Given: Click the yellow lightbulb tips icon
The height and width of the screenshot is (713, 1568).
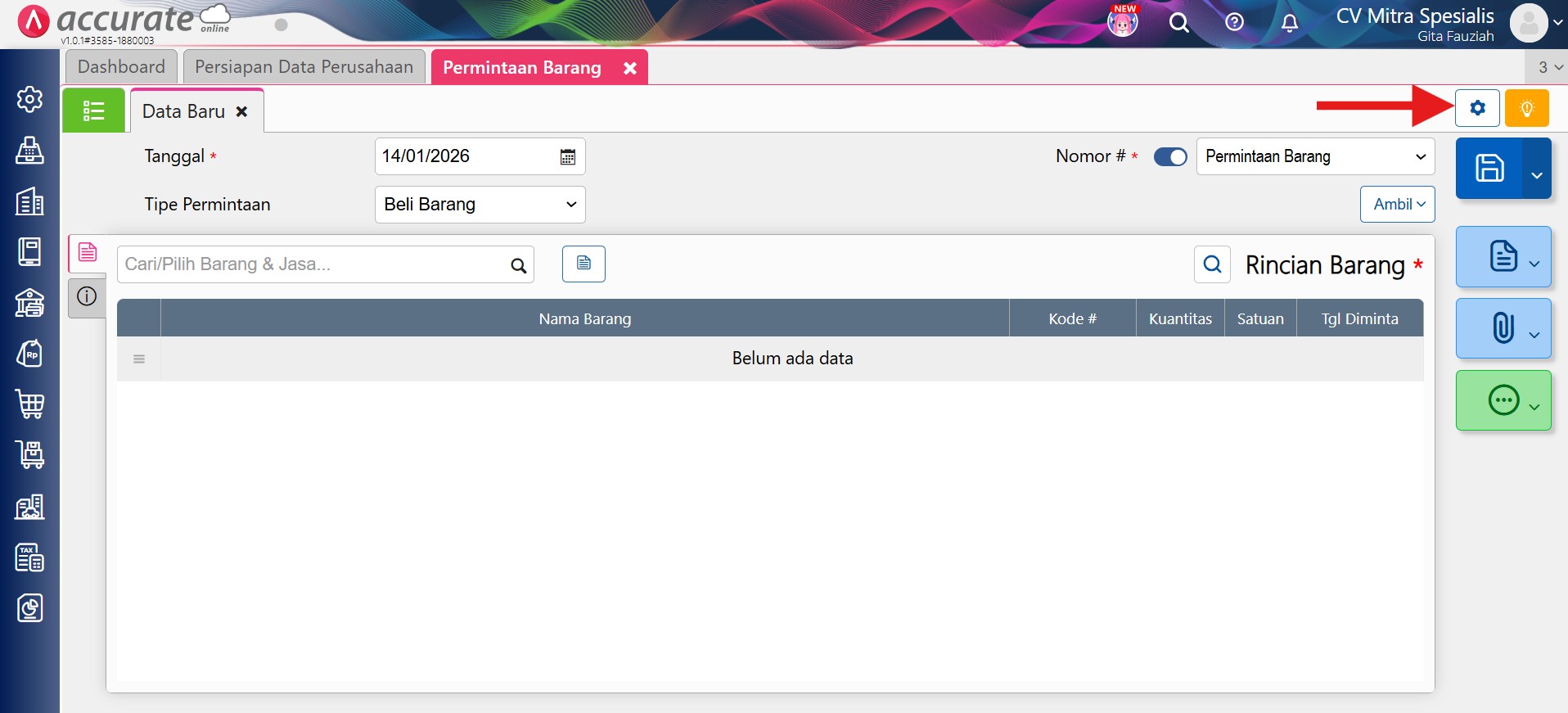Looking at the screenshot, I should click(x=1526, y=108).
